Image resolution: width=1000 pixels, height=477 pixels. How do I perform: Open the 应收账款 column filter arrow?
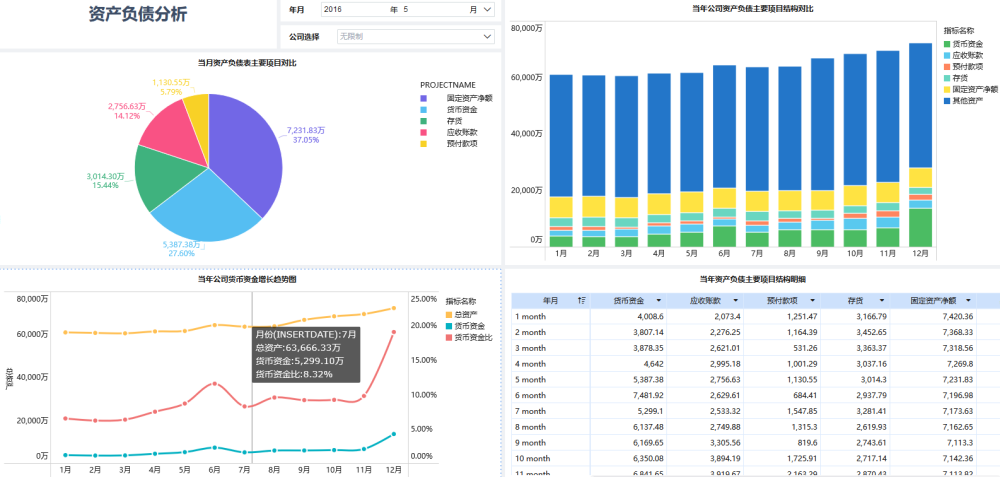737,300
